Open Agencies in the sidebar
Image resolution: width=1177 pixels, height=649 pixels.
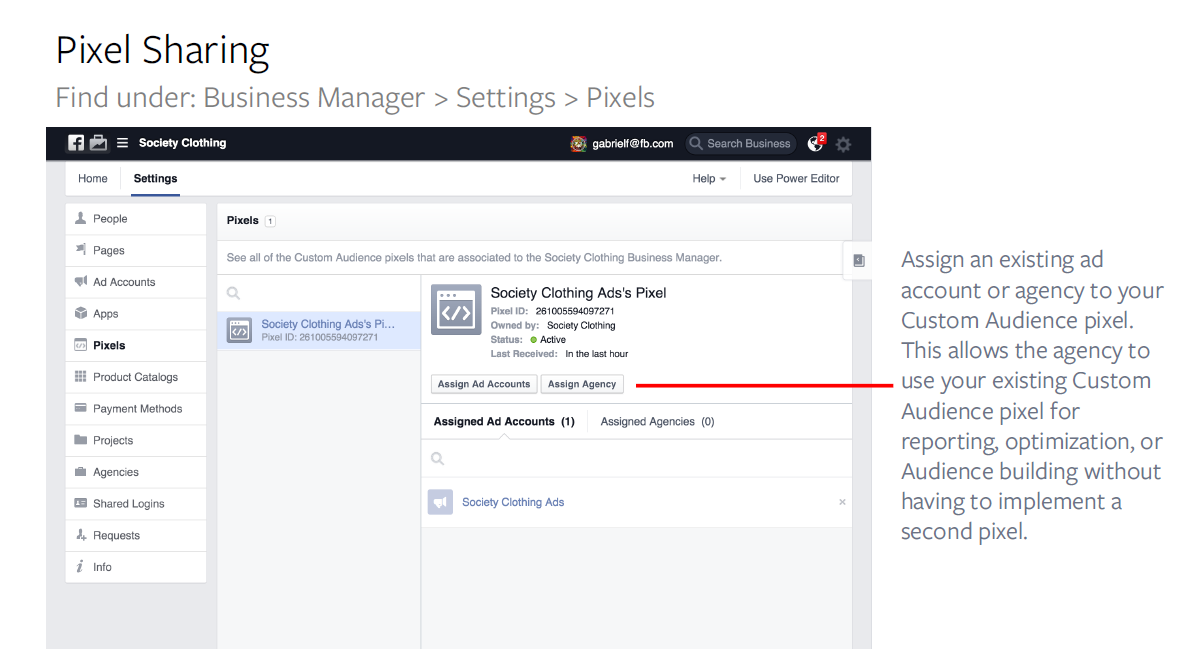(136, 472)
